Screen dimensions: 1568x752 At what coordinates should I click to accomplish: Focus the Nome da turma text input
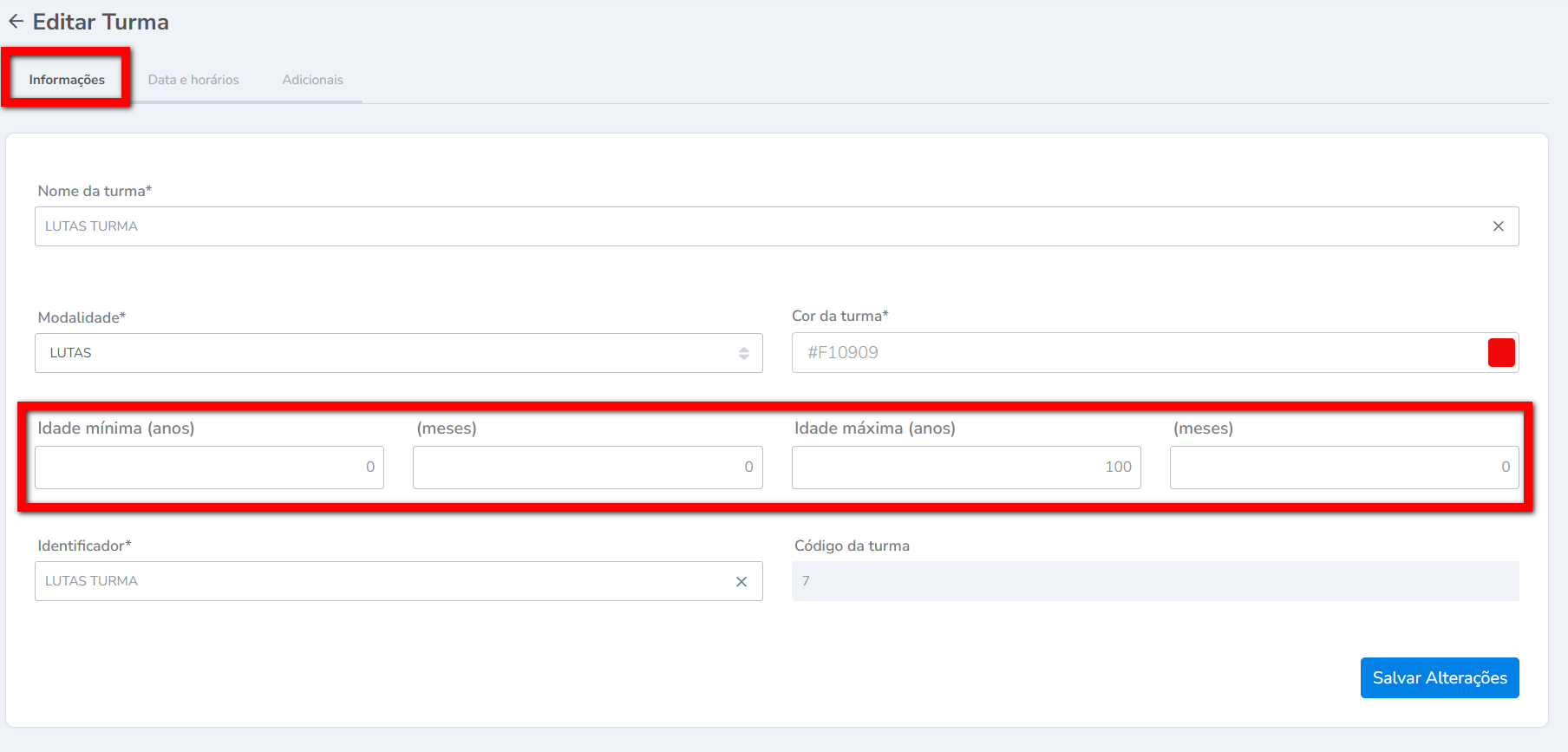point(755,226)
